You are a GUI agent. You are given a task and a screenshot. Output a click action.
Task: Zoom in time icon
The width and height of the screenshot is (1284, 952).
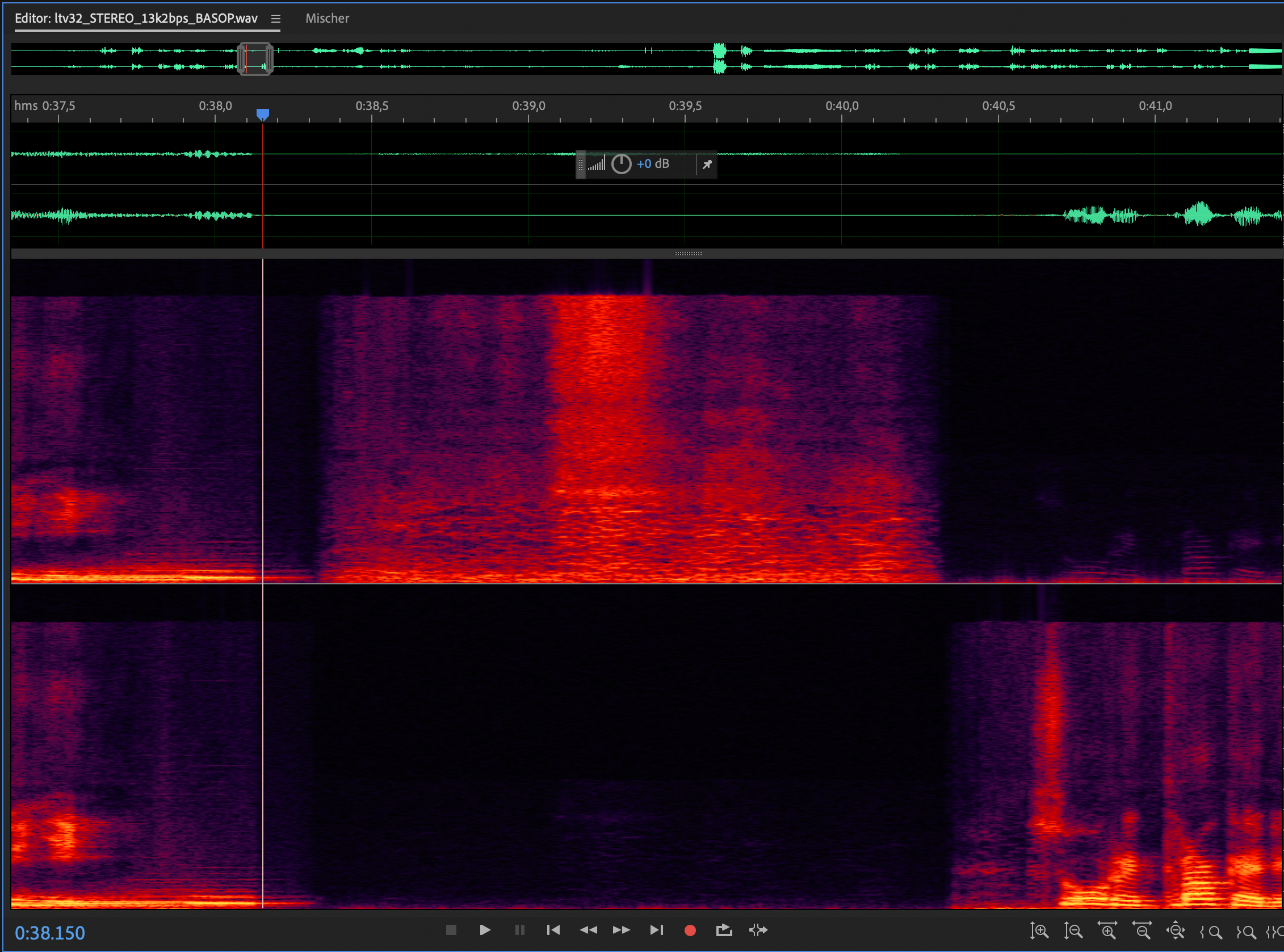click(x=1107, y=930)
